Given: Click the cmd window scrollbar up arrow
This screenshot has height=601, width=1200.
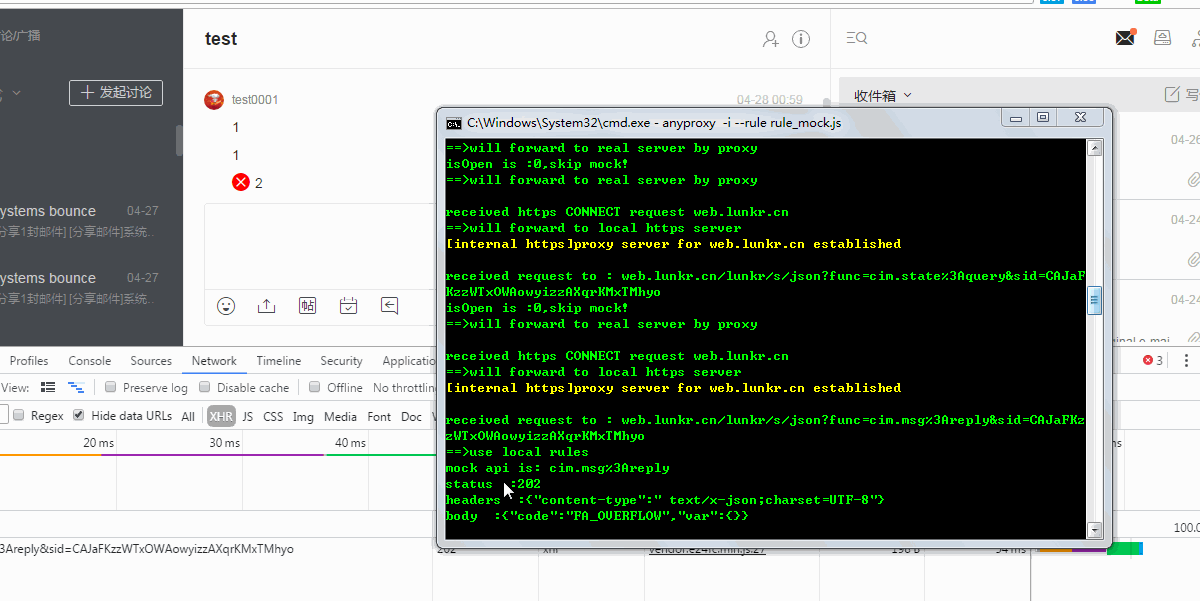Looking at the screenshot, I should point(1095,148).
